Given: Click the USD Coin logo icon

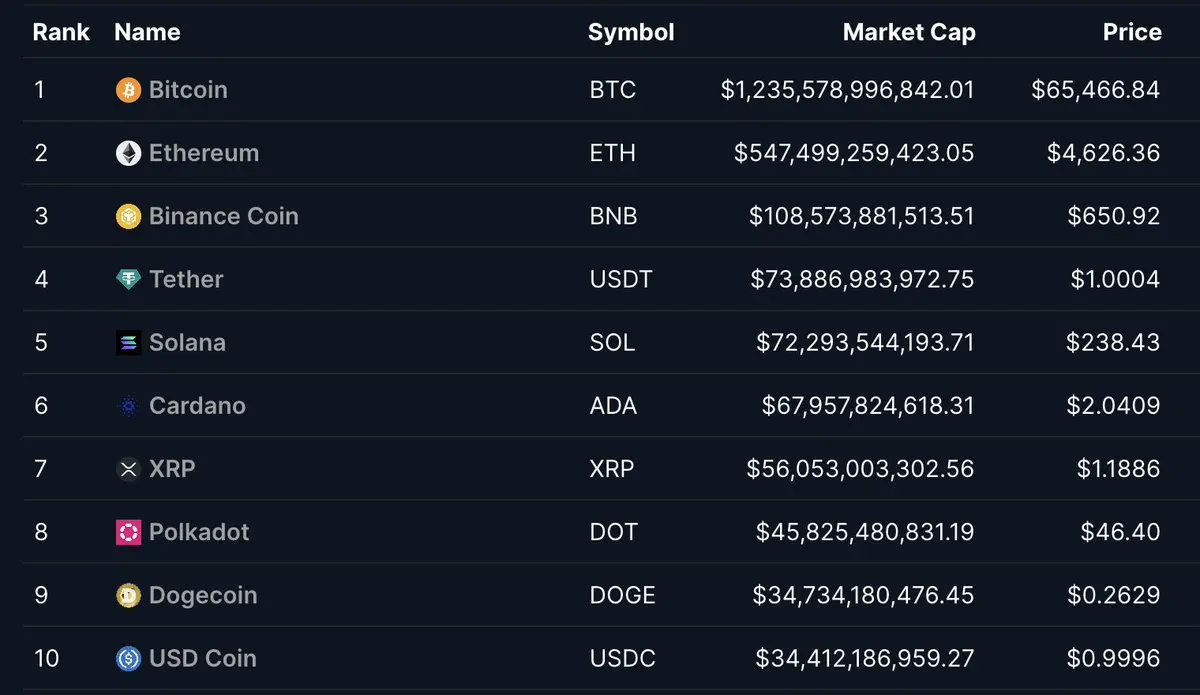Looking at the screenshot, I should [x=128, y=659].
